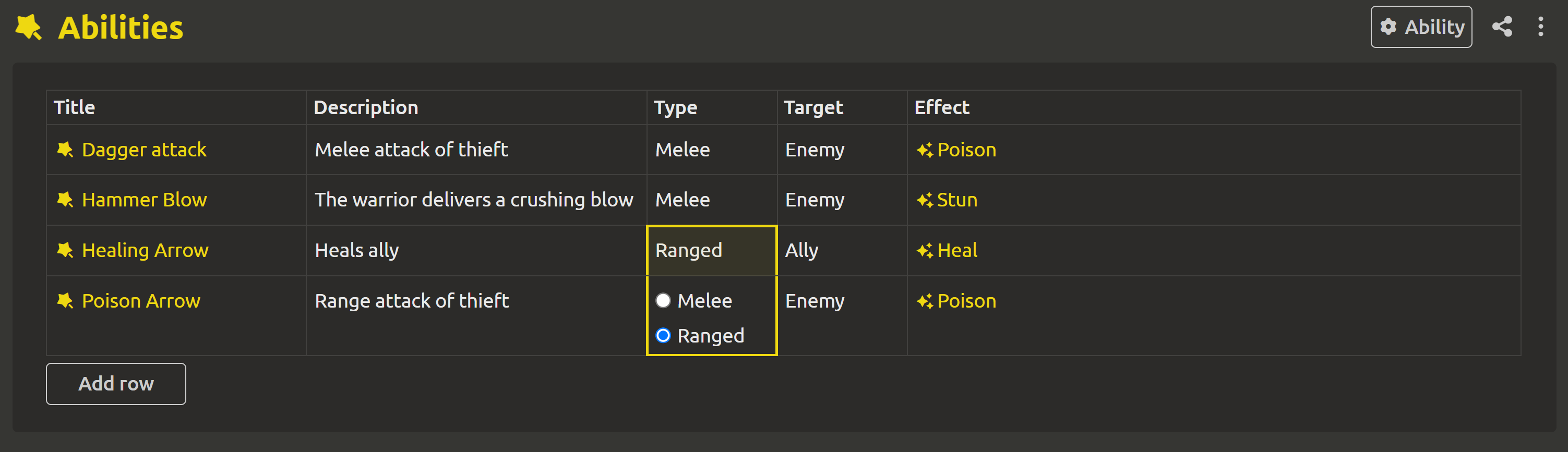The height and width of the screenshot is (452, 1568).
Task: Click the star icon beside Dagger attack
Action: (x=65, y=150)
